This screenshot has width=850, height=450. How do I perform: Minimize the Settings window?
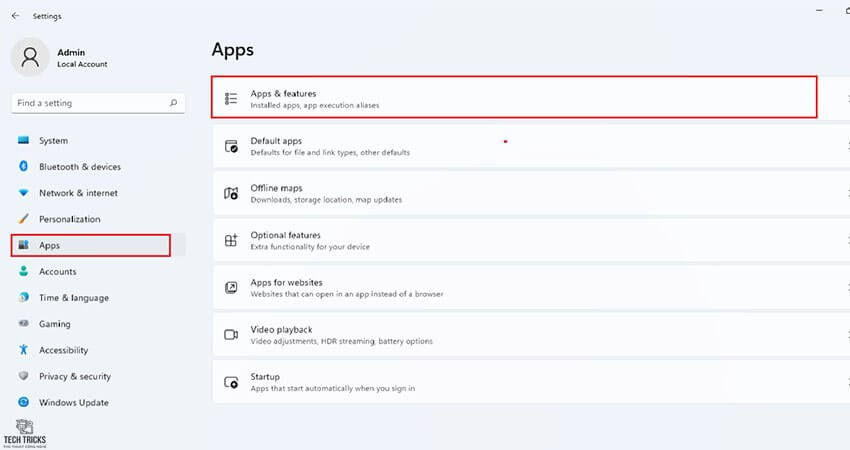(x=819, y=10)
